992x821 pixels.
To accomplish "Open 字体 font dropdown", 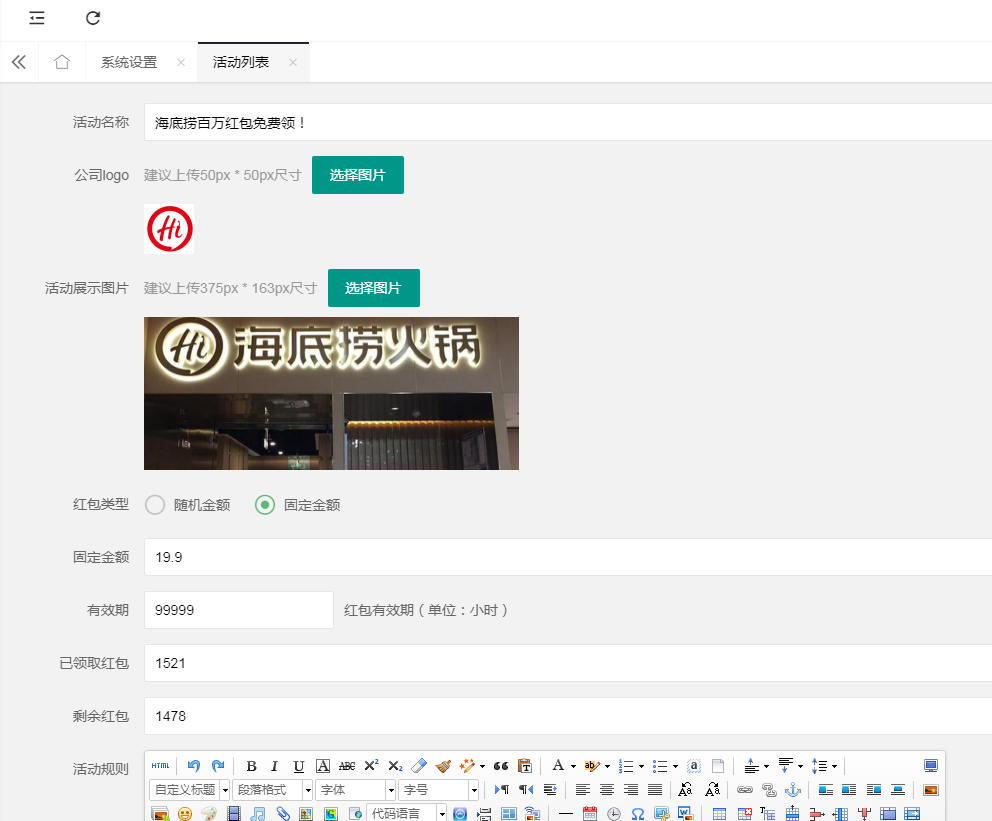I will coord(356,790).
